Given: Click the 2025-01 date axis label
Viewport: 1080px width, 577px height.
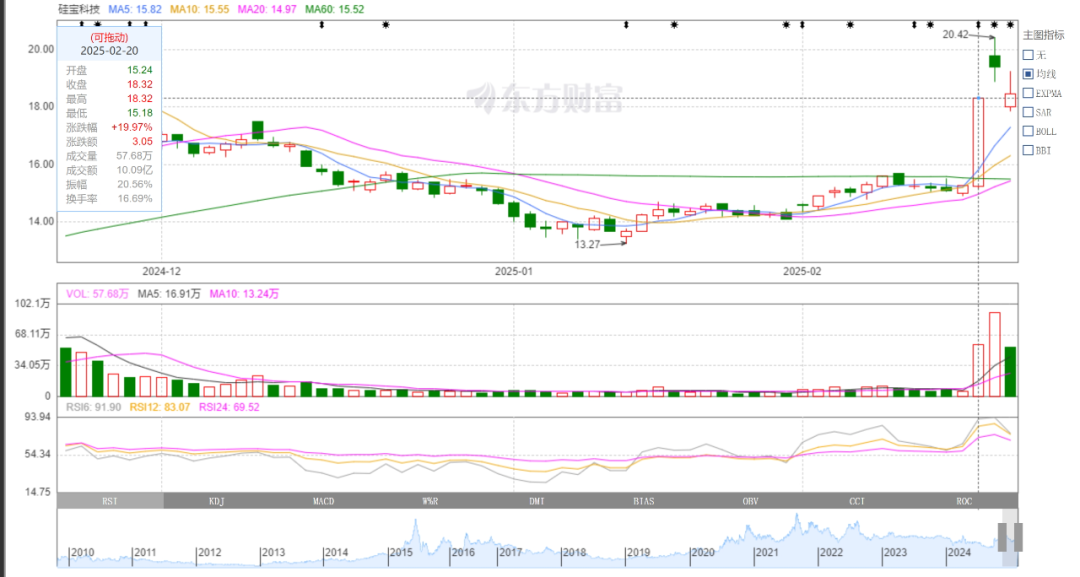Looking at the screenshot, I should (514, 271).
